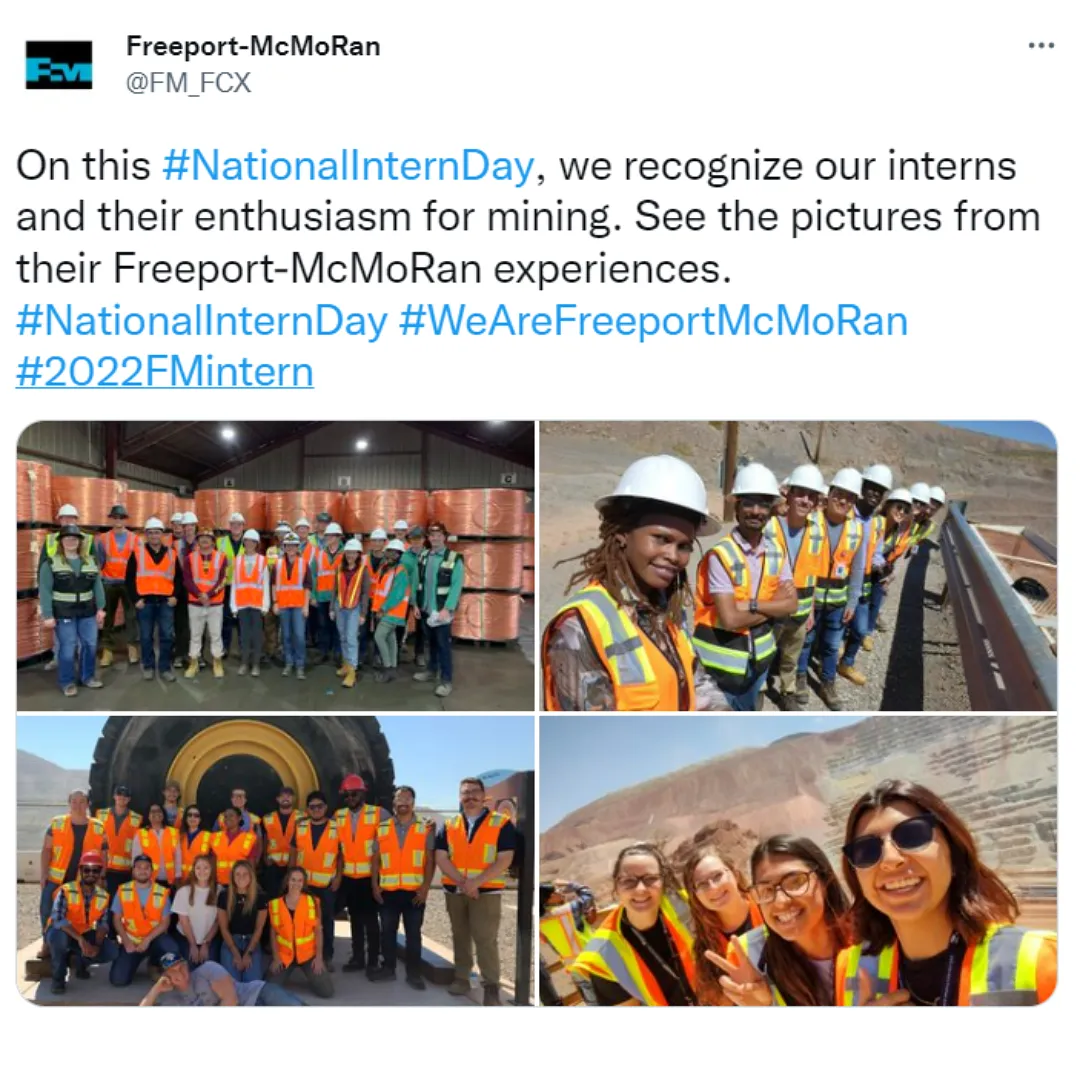Open the Freeport-McMoRan account name
Screen dimensions: 1080x1080
point(253,46)
